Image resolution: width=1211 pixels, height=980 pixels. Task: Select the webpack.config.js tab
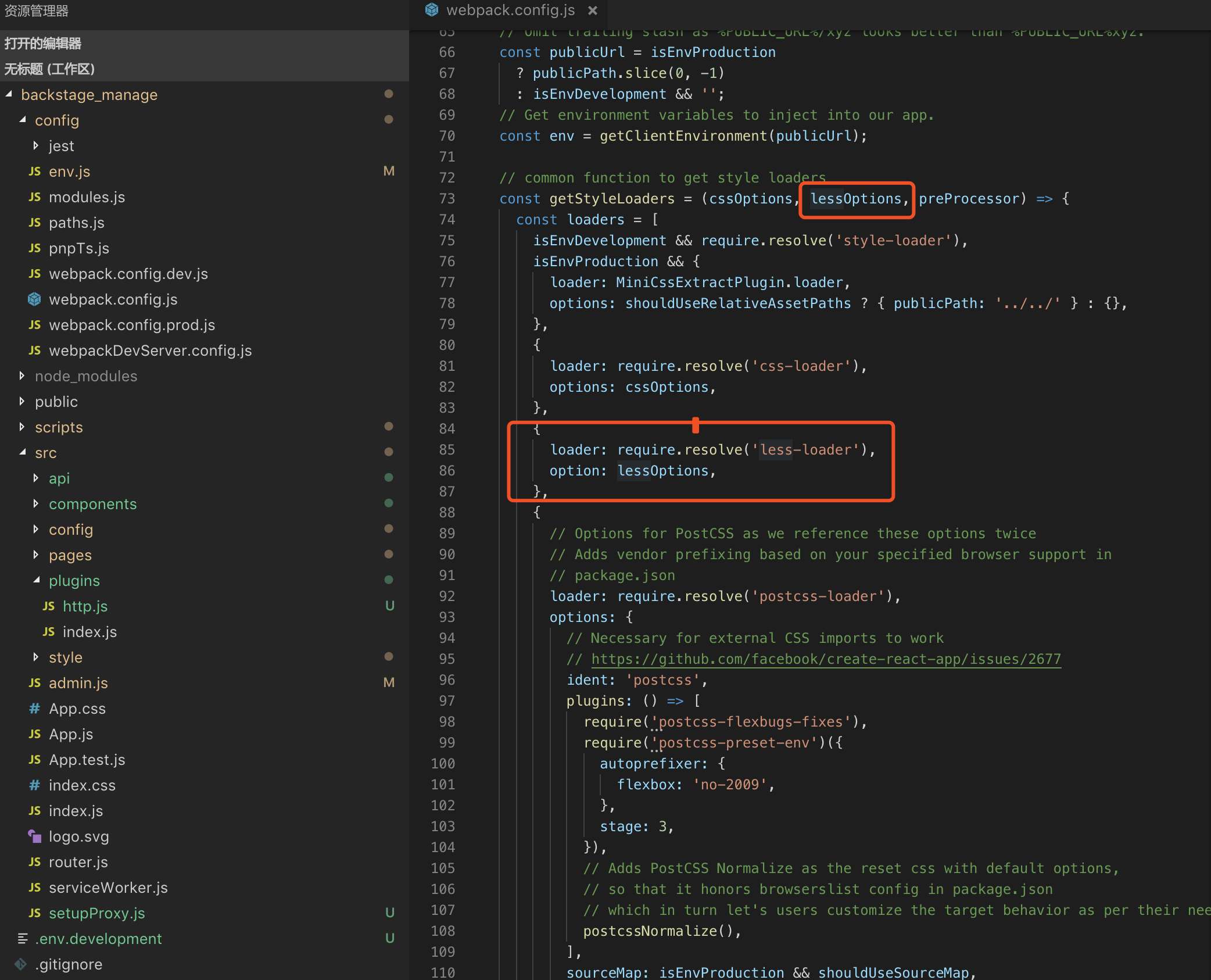tap(509, 10)
